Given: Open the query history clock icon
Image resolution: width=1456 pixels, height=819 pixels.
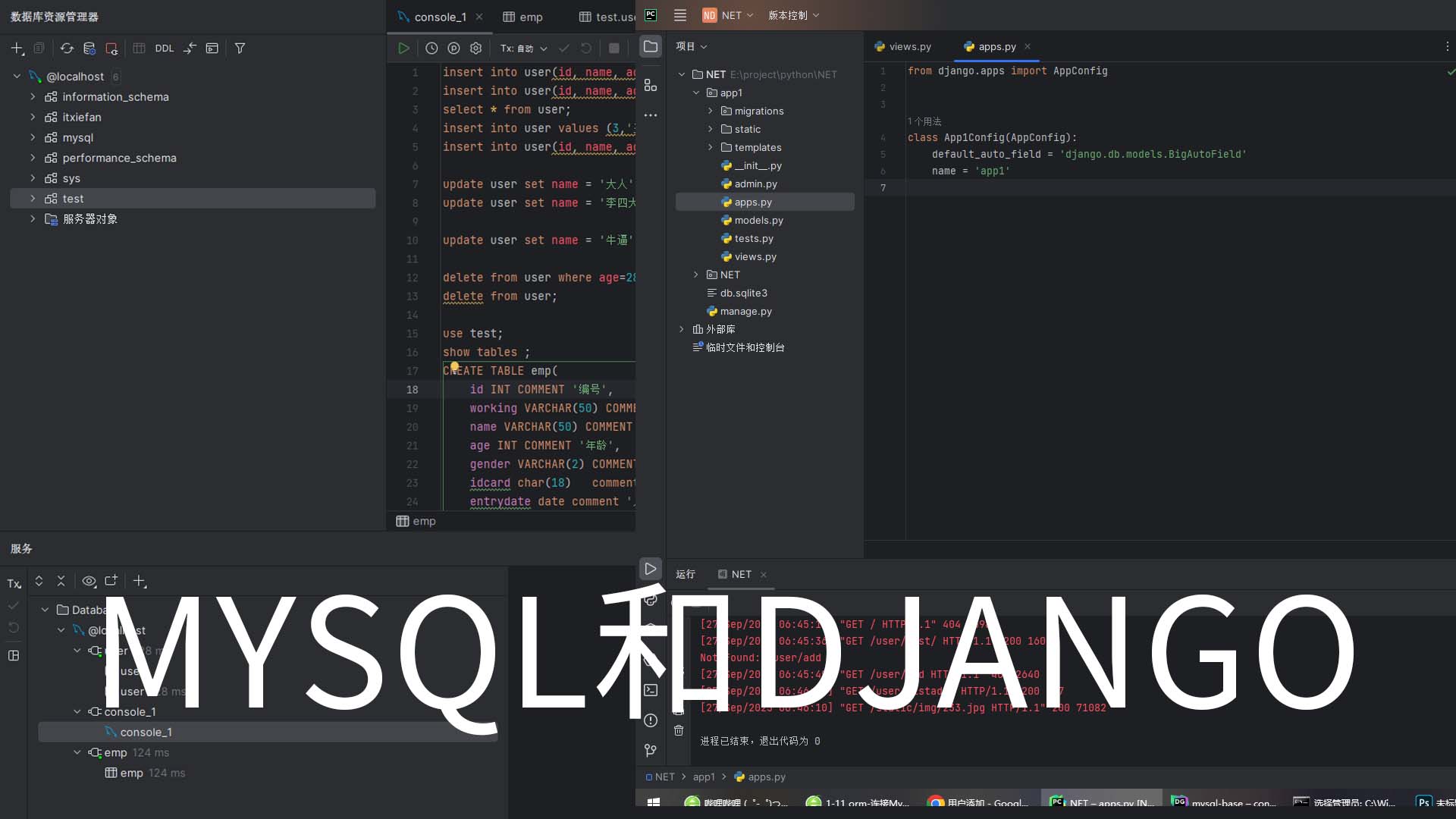Looking at the screenshot, I should (x=431, y=49).
